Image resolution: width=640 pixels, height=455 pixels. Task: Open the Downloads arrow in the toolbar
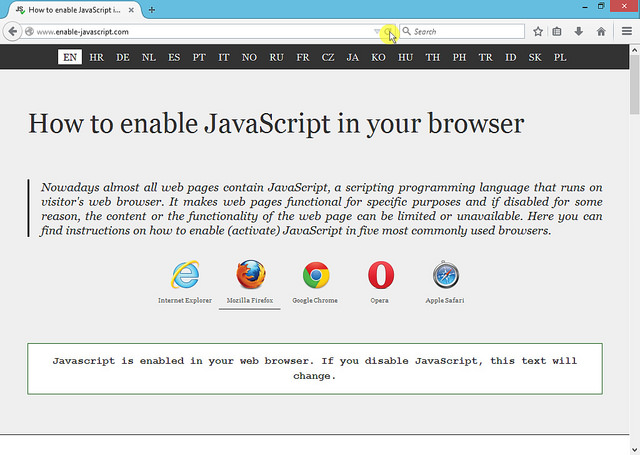pyautogui.click(x=579, y=32)
